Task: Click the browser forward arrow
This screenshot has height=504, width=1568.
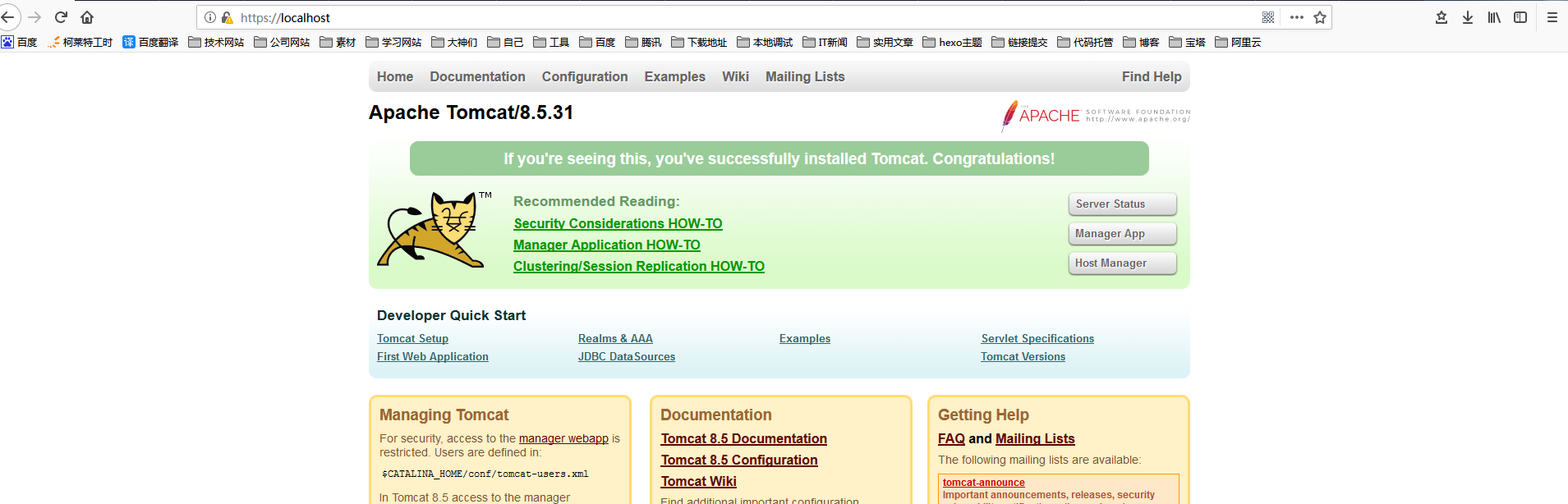Action: [34, 17]
